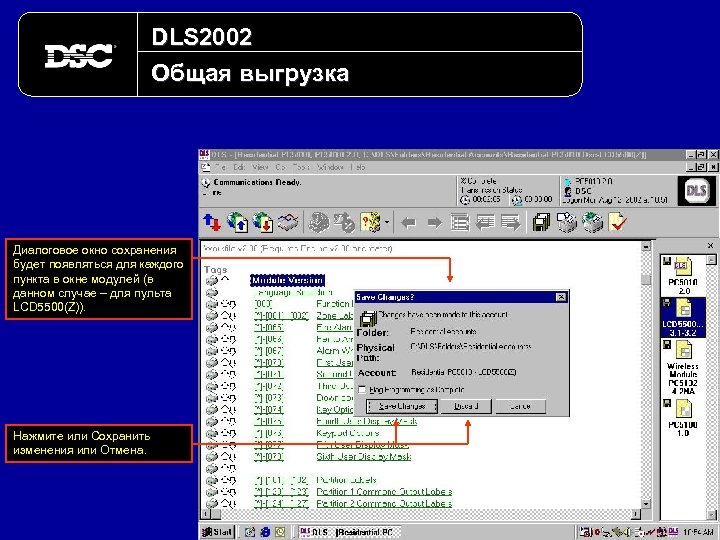Close the module side panel with X
This screenshot has height=540, width=720.
tap(710, 246)
